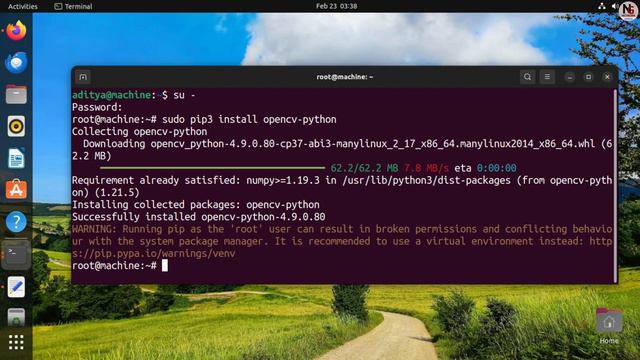Open the Text Editor dock icon
640x360 pixels.
coord(16,287)
